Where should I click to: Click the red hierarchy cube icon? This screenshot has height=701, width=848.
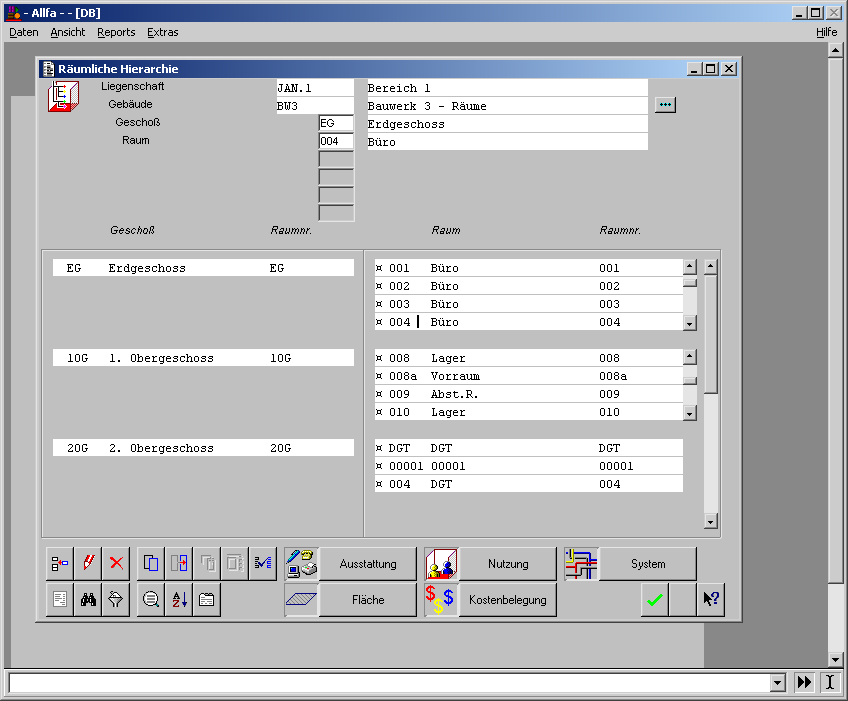click(63, 96)
